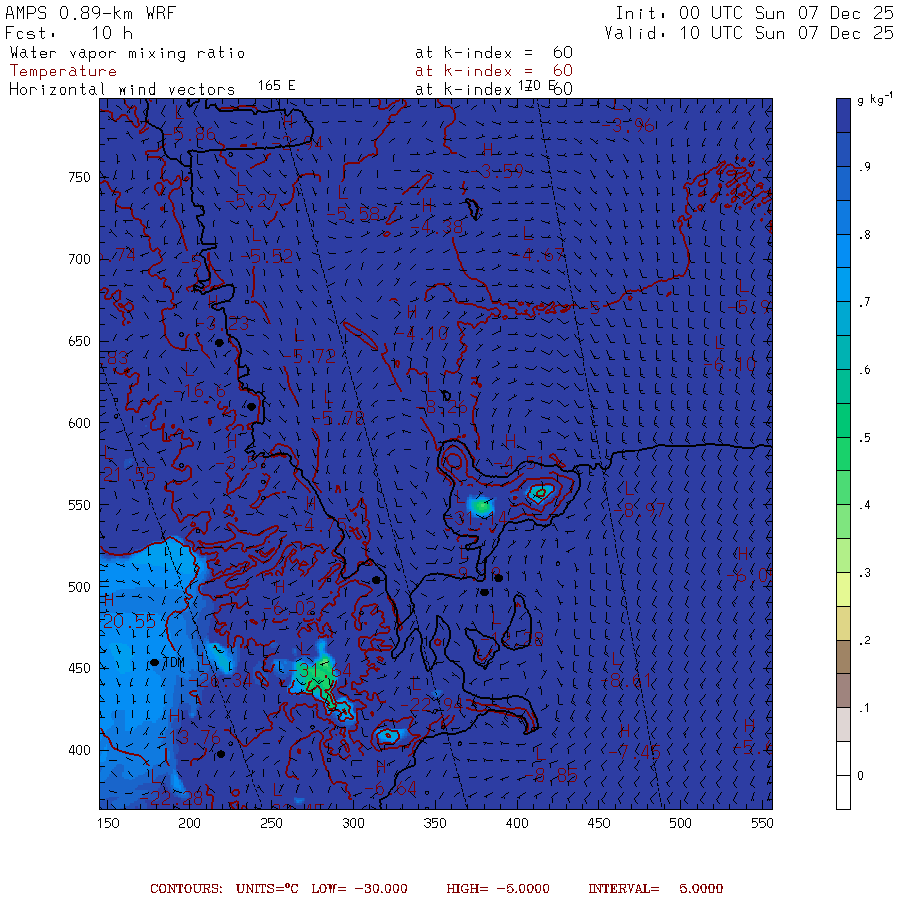900x900 pixels.
Task: Click the '-8.85' temperature low label
Action: coord(552,775)
